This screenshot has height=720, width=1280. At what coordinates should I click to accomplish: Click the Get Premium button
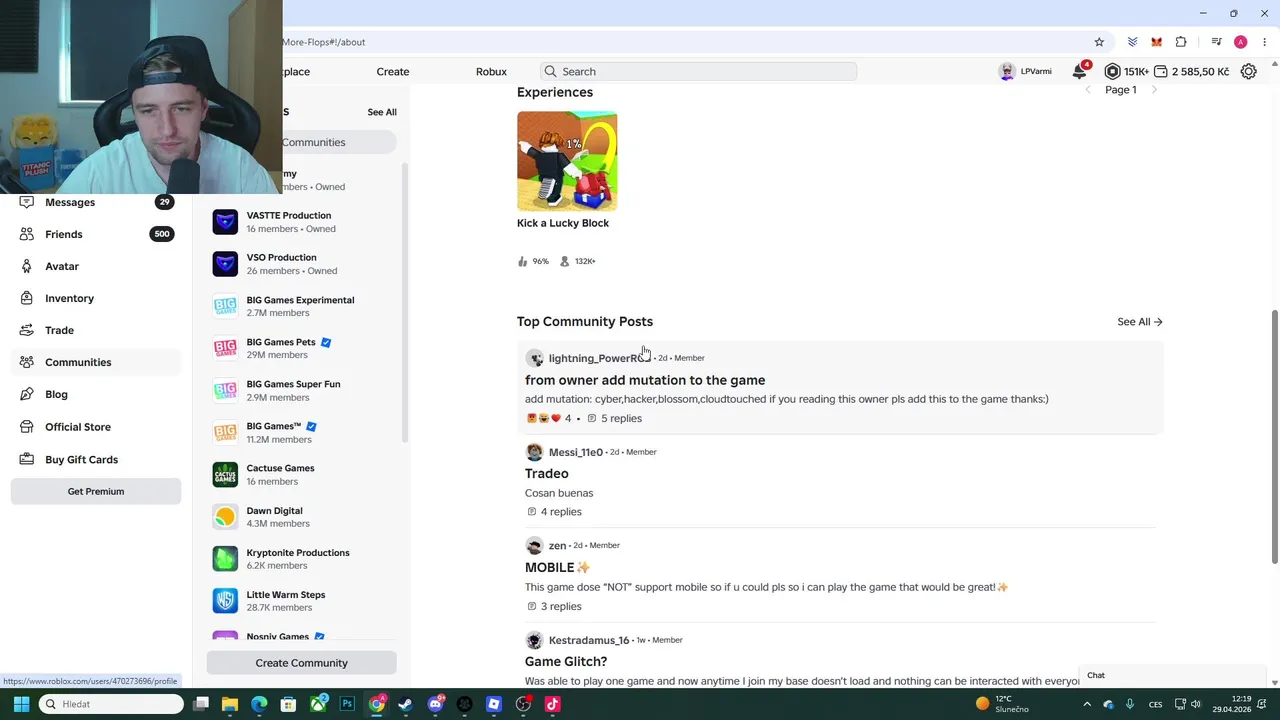tap(96, 491)
